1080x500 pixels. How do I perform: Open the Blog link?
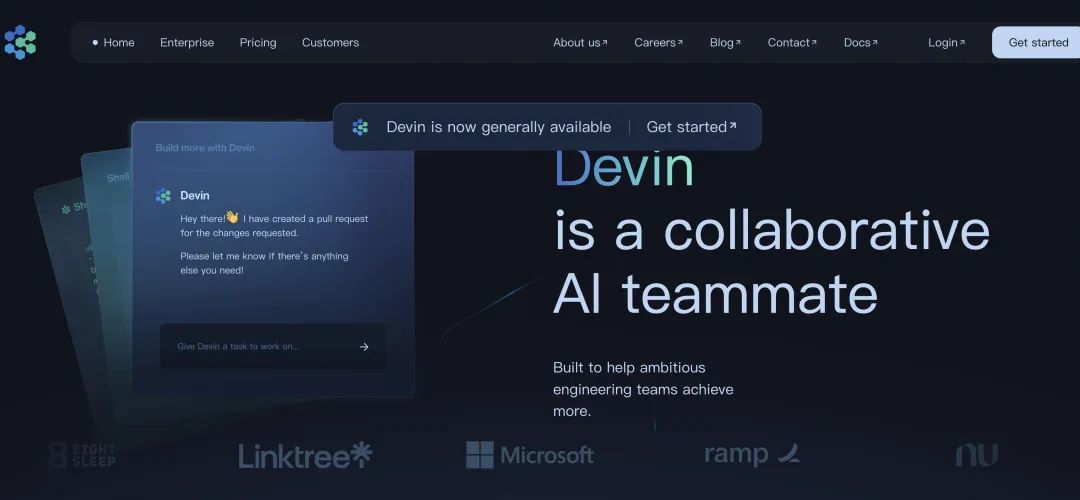725,43
